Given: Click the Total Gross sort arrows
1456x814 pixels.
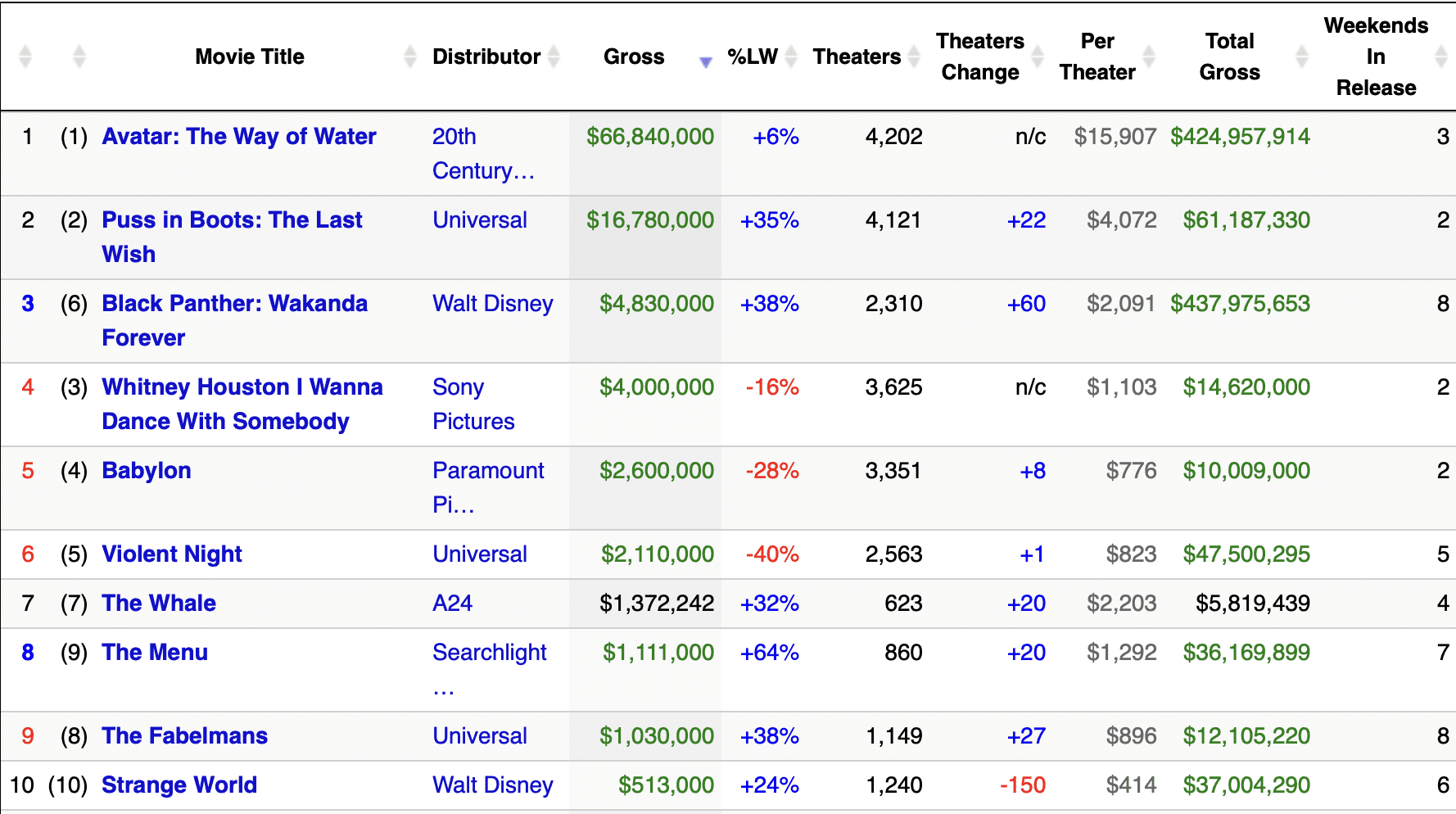Looking at the screenshot, I should point(1302,57).
